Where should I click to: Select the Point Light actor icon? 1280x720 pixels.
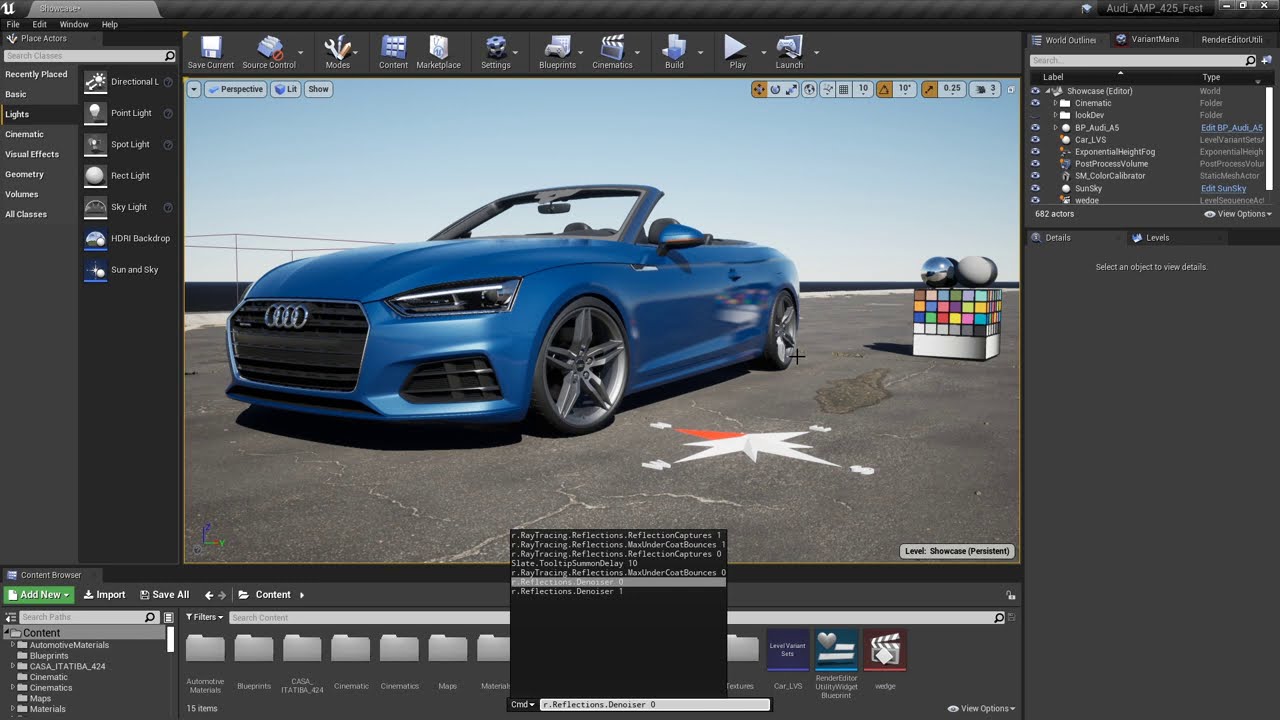[95, 113]
